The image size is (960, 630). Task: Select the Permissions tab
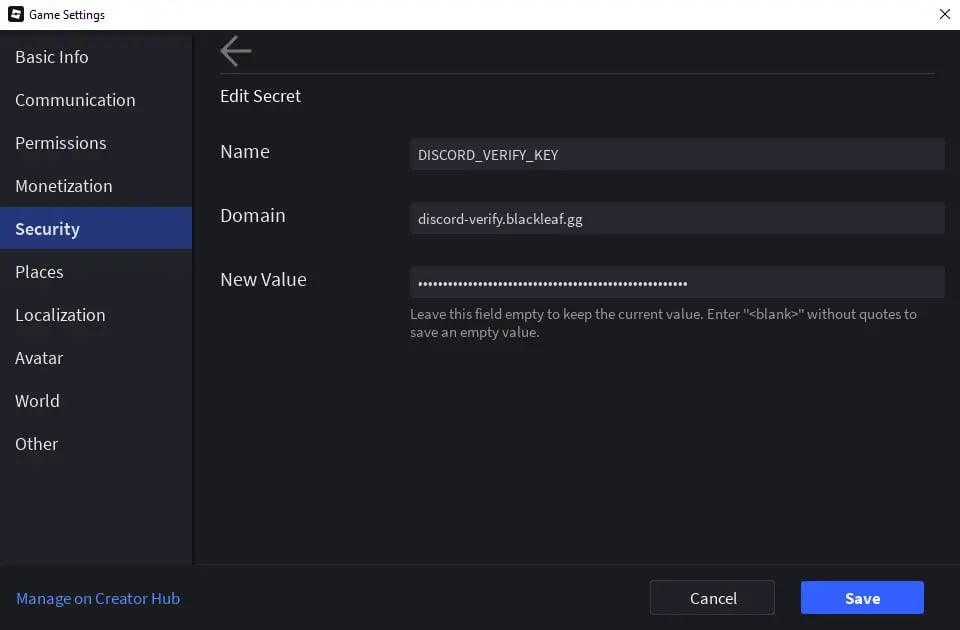[60, 143]
